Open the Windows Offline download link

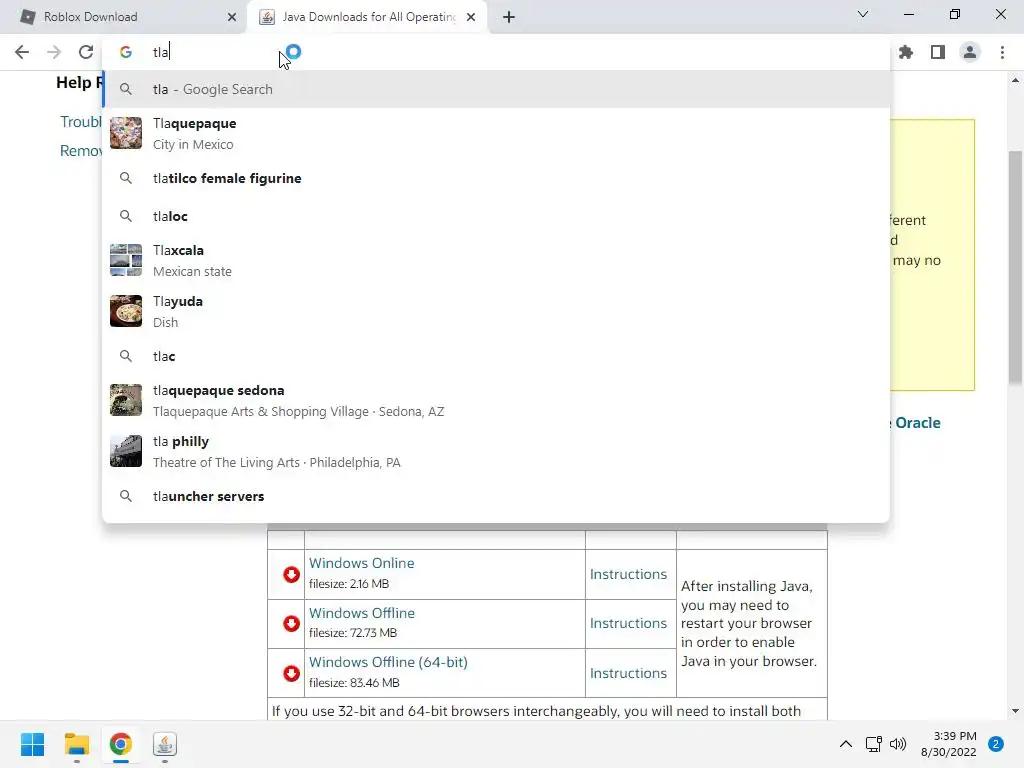(362, 613)
